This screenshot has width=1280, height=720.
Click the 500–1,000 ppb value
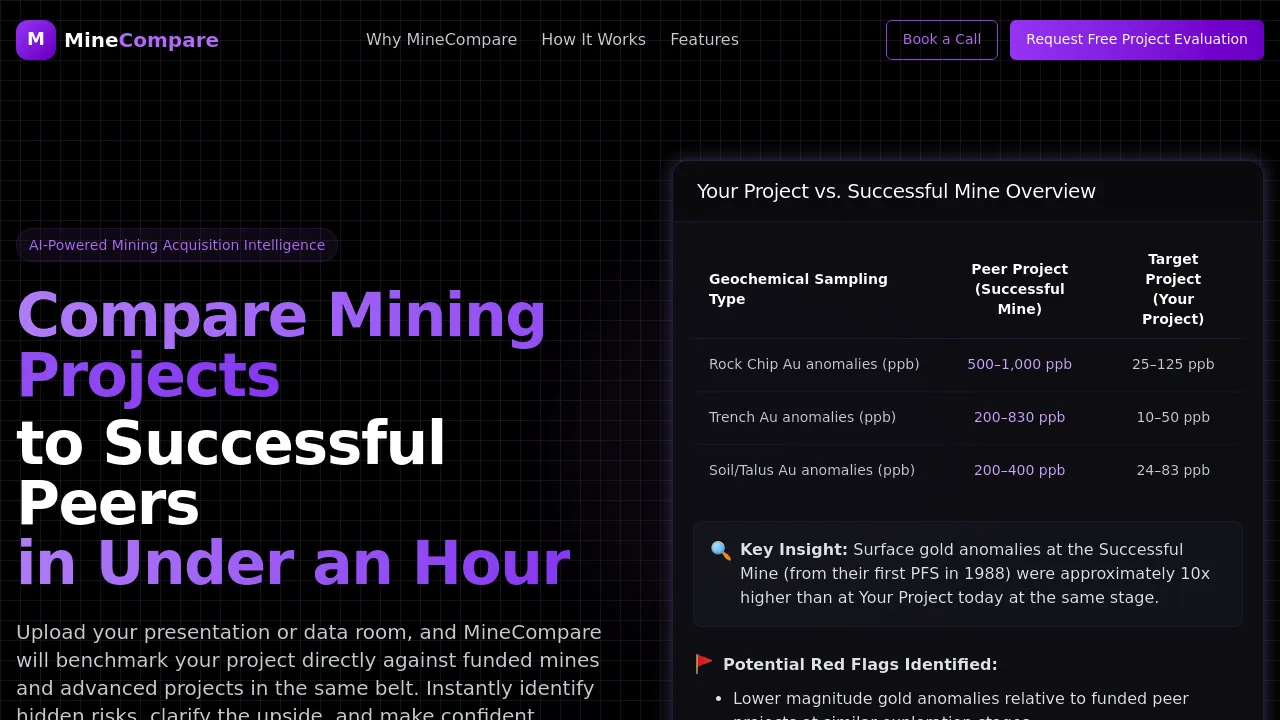click(x=1020, y=364)
